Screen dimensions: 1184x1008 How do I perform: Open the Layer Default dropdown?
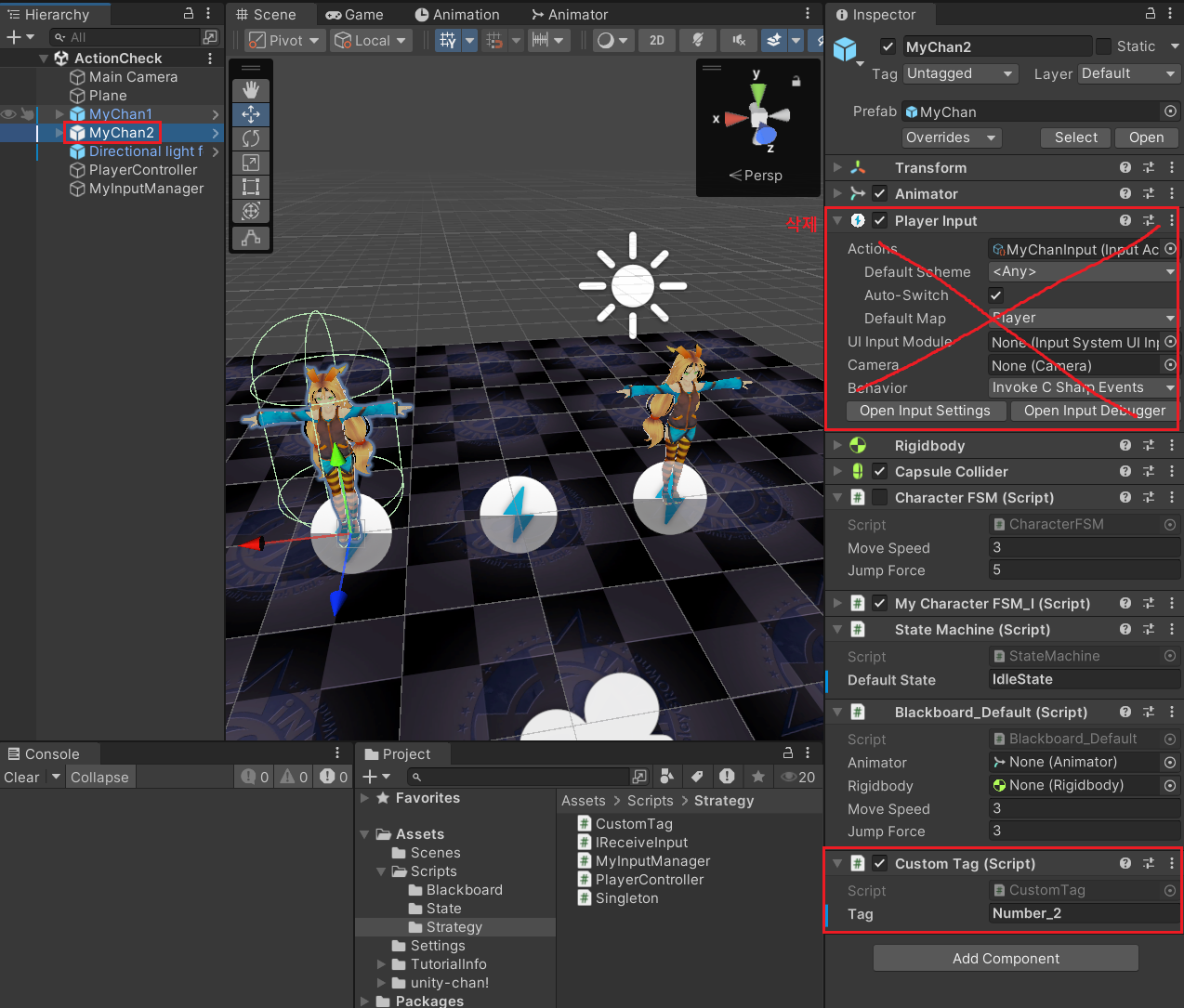click(x=1127, y=73)
